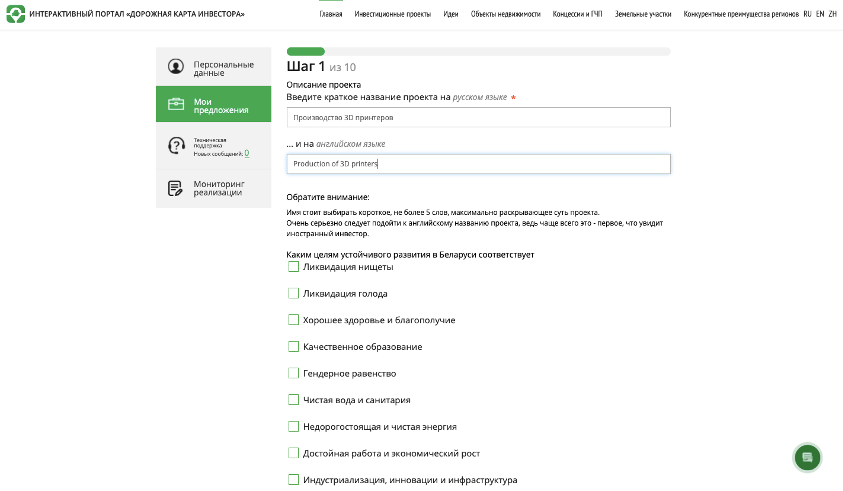Switch language to EN

[x=820, y=14]
